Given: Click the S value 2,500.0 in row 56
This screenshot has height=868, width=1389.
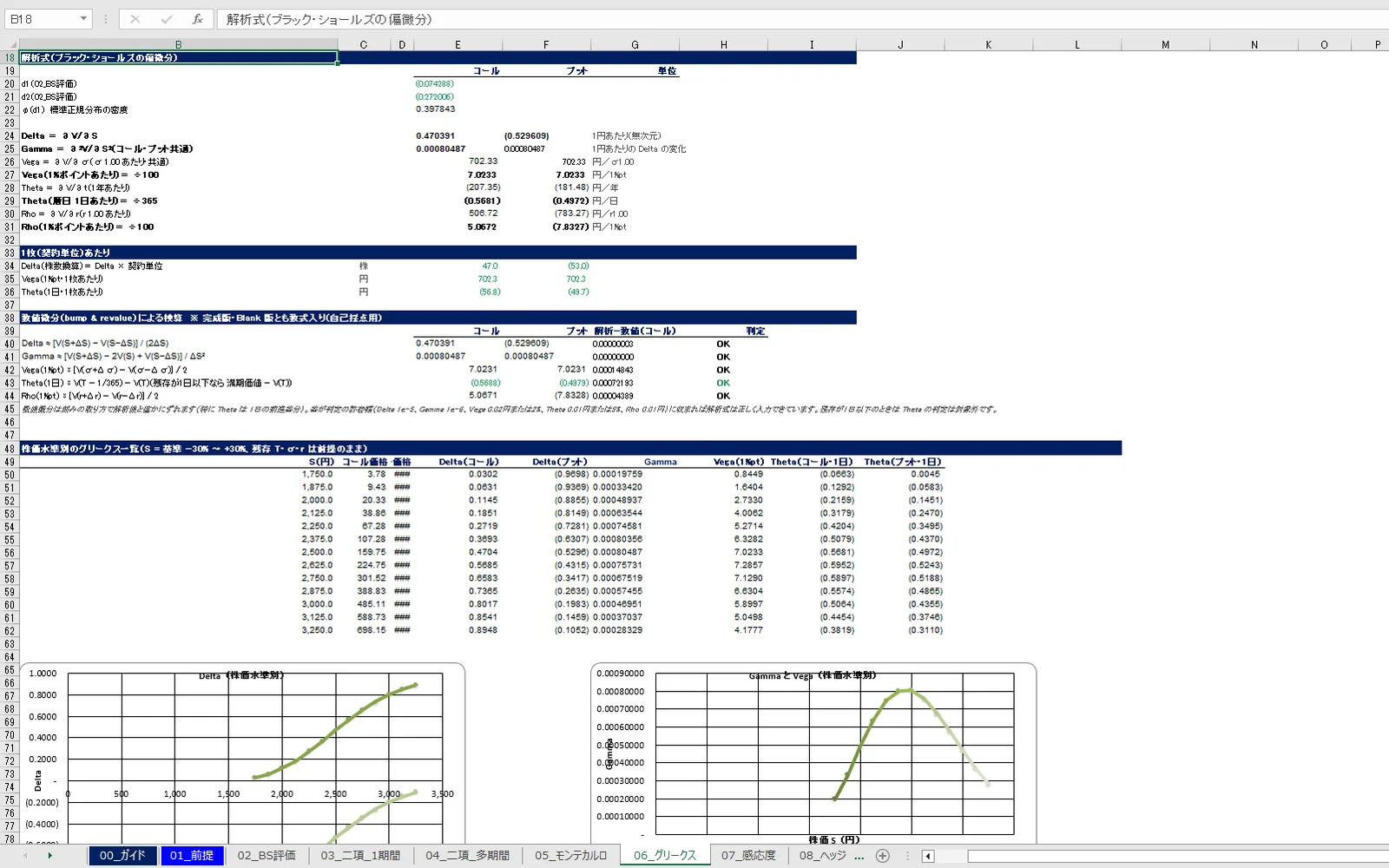Looking at the screenshot, I should tap(317, 552).
